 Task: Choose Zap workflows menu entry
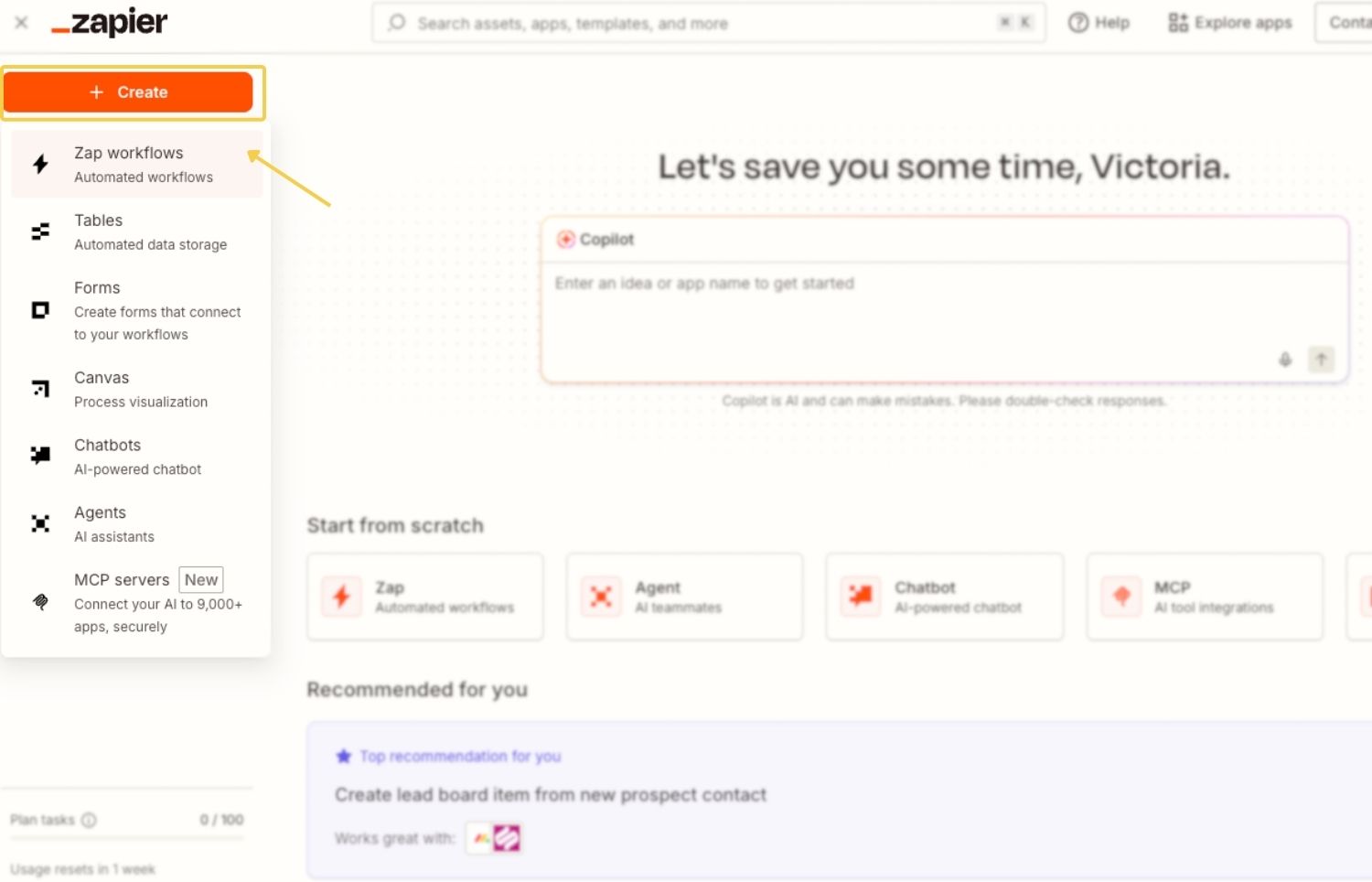coord(137,165)
